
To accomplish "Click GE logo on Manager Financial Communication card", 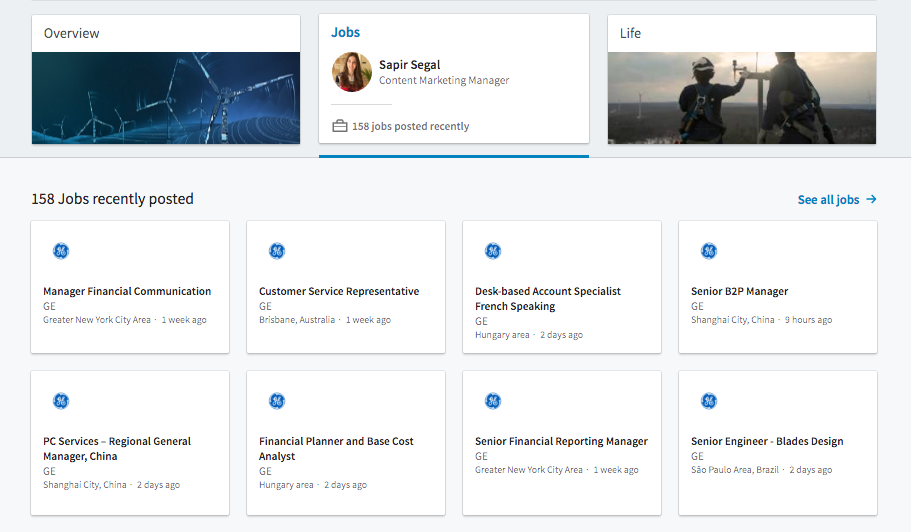I will coord(61,251).
